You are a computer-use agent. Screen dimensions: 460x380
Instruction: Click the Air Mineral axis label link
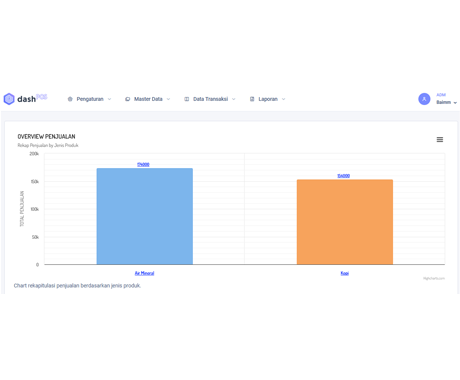coord(144,273)
